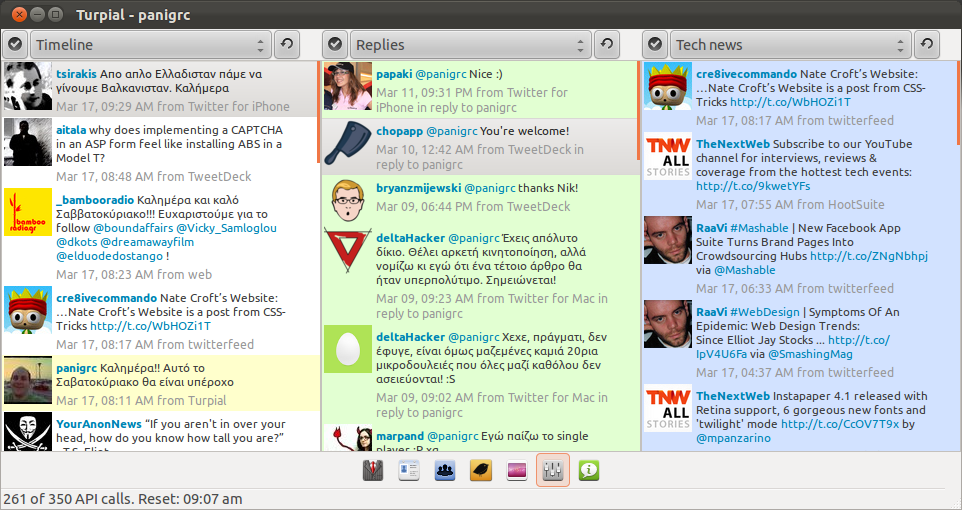Open tsirakis username link
This screenshot has height=510, width=962.
(76, 74)
